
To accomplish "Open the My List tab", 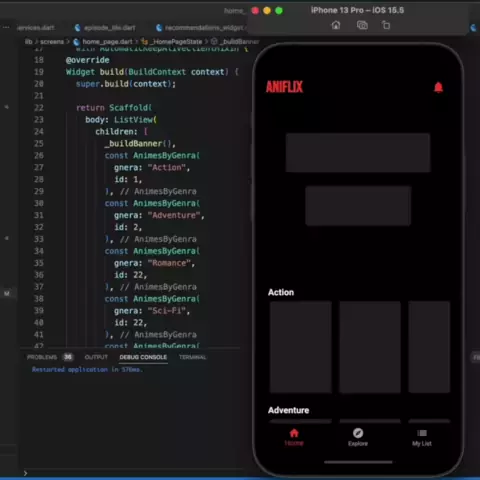I will click(422, 437).
